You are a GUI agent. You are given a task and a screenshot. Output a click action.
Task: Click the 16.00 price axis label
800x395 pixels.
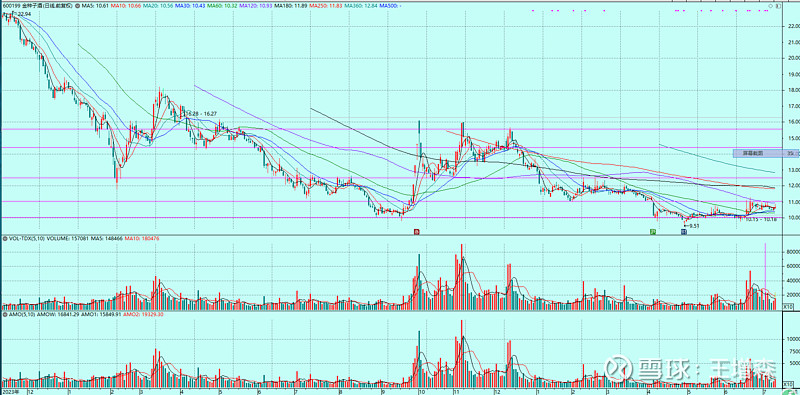(x=793, y=122)
